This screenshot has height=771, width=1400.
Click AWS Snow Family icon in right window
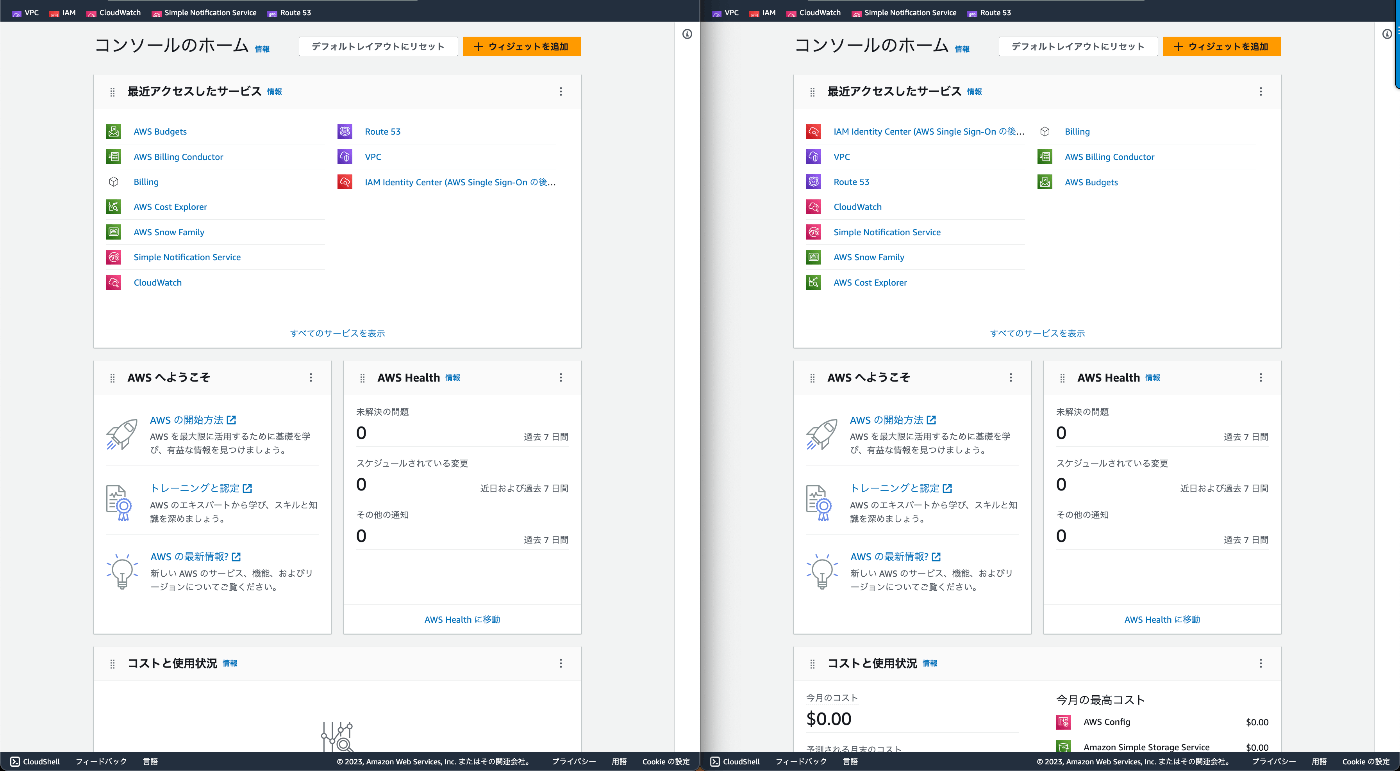pos(814,257)
